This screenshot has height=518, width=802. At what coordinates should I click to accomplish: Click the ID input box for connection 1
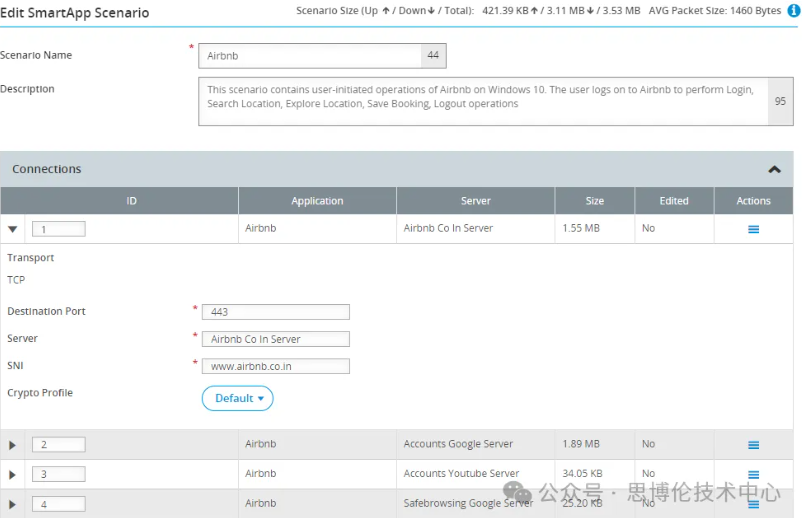point(58,229)
